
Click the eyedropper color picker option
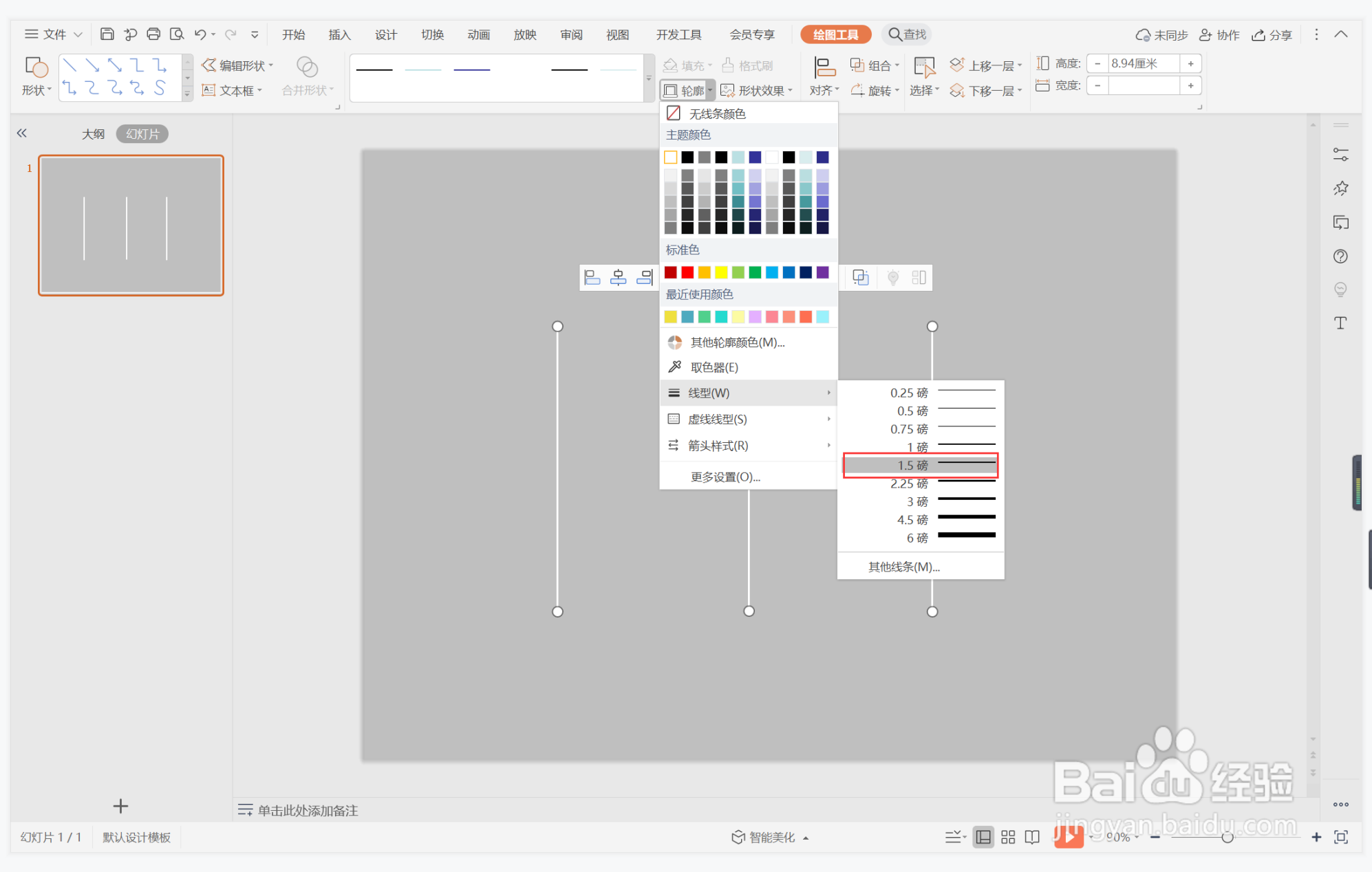click(x=714, y=367)
